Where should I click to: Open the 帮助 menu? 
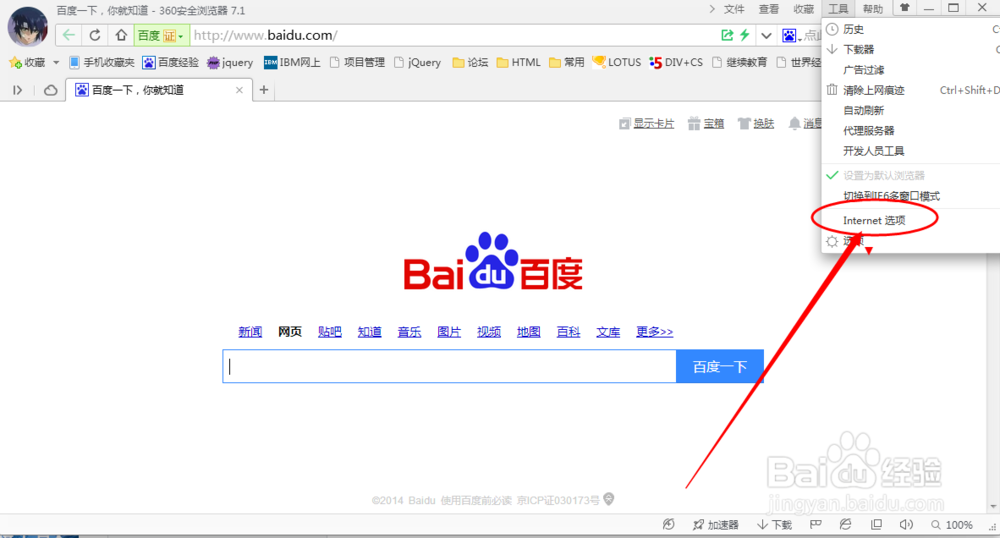pos(873,9)
